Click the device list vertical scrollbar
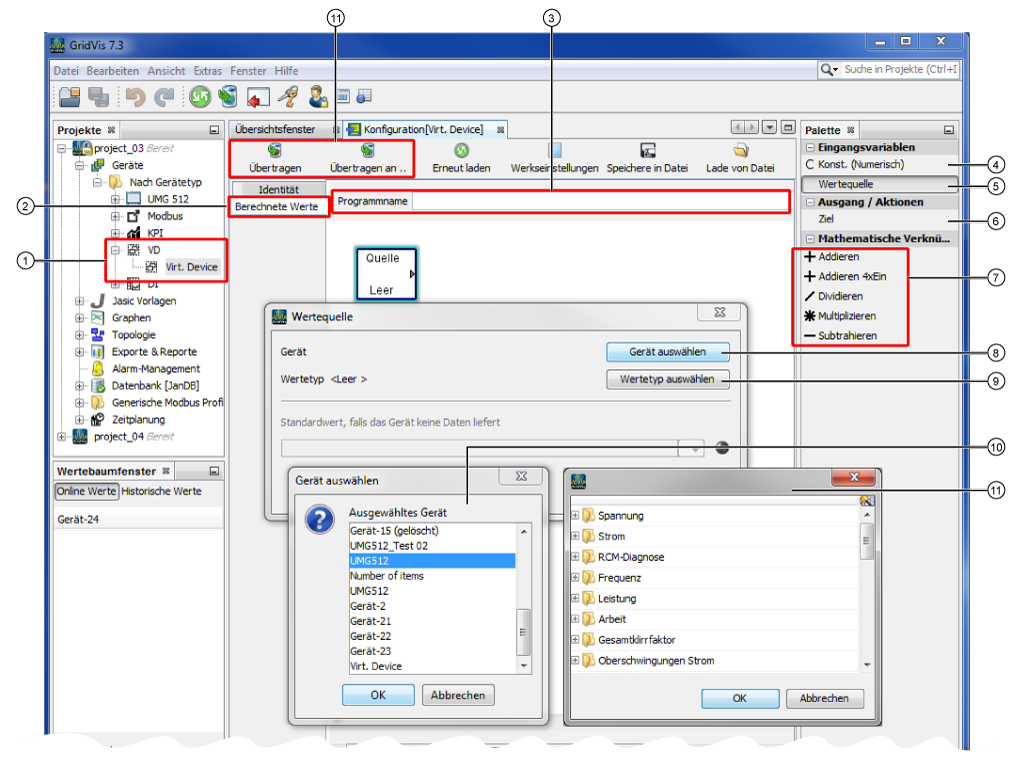 point(523,630)
